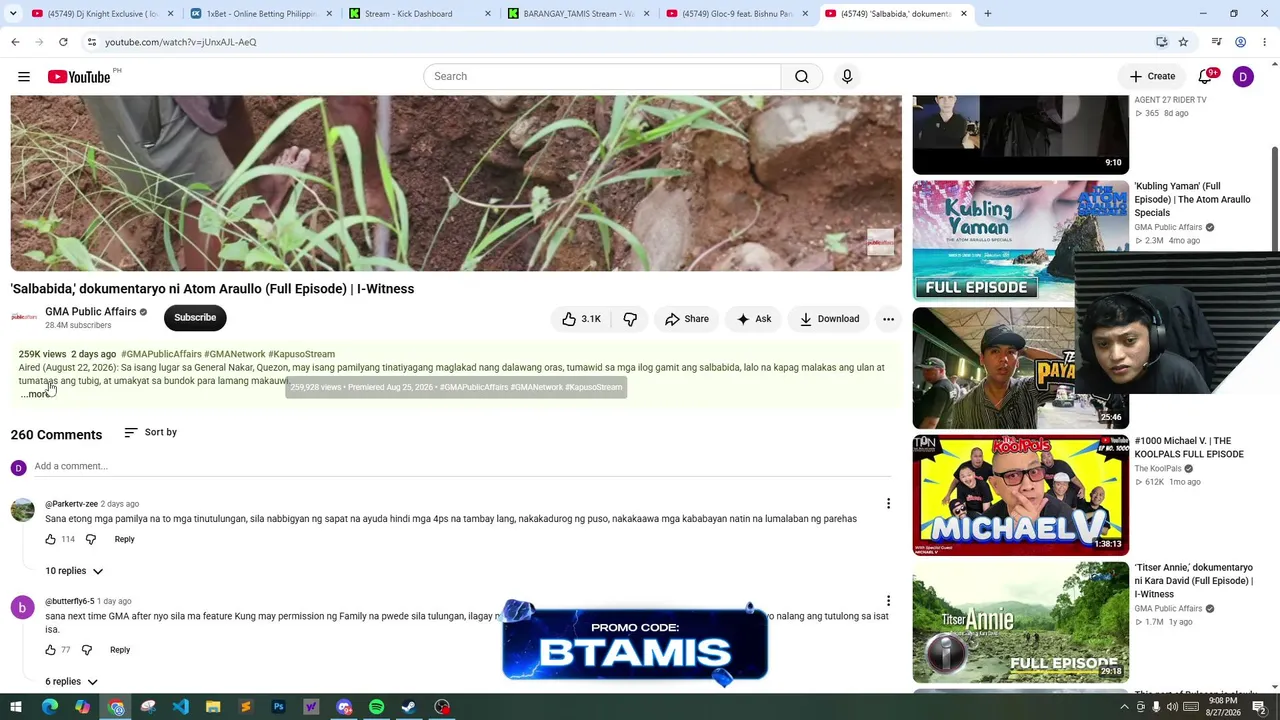Download the video
This screenshot has height=720, width=1280.
(x=829, y=319)
